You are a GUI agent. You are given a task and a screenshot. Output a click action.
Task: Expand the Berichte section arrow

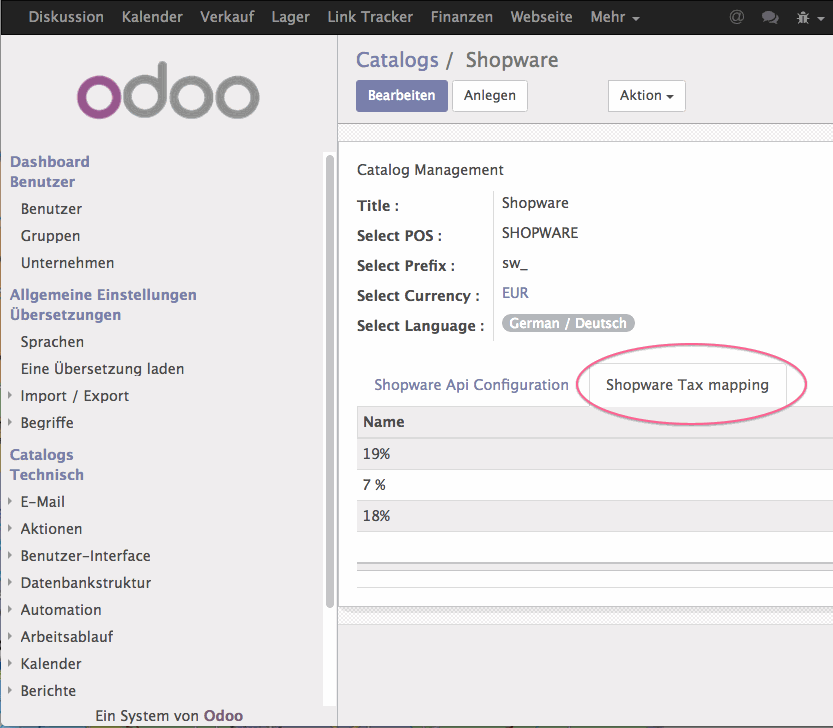coord(10,691)
